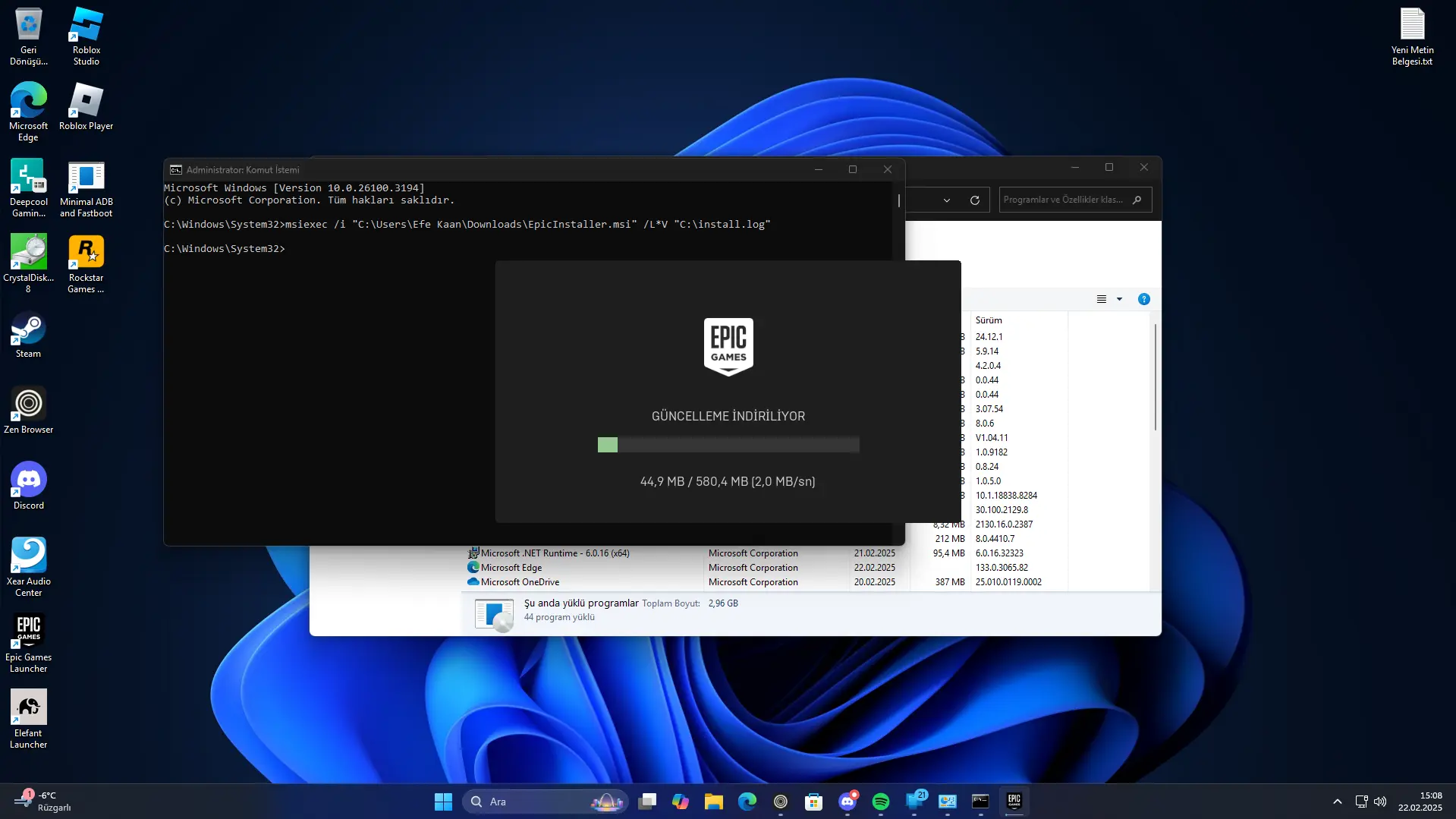Switch to Command Prompt in the taskbar
Screen dimensions: 1456x819
pyautogui.click(x=981, y=802)
